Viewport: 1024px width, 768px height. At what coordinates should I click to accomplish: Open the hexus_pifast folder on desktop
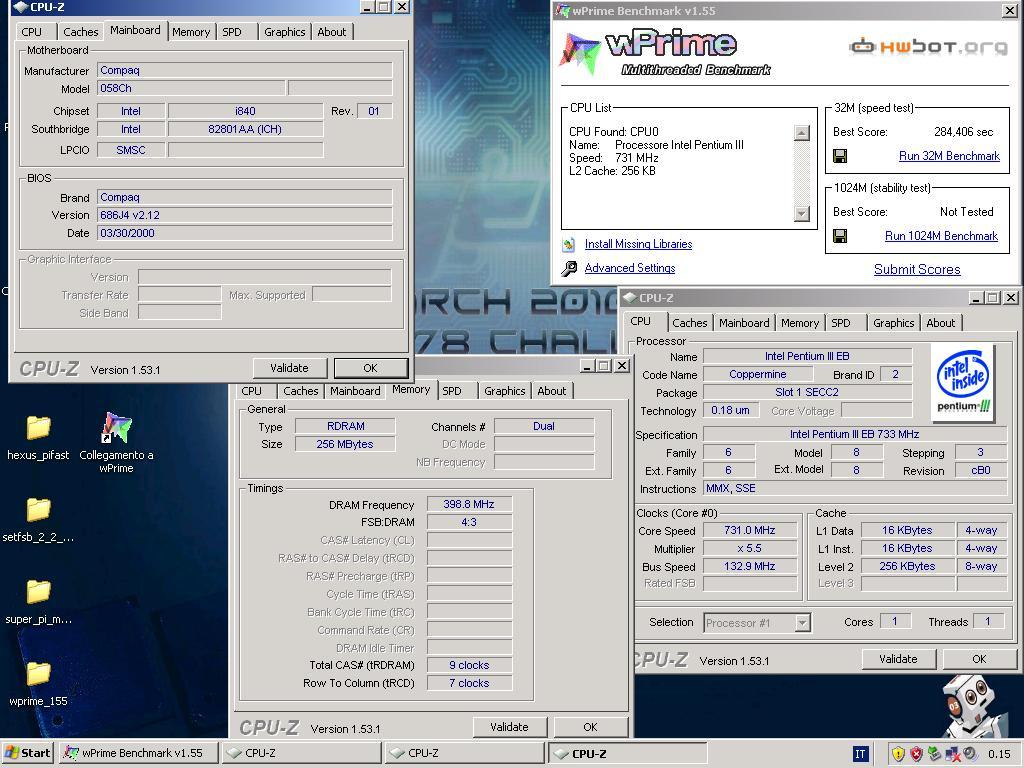pos(38,428)
